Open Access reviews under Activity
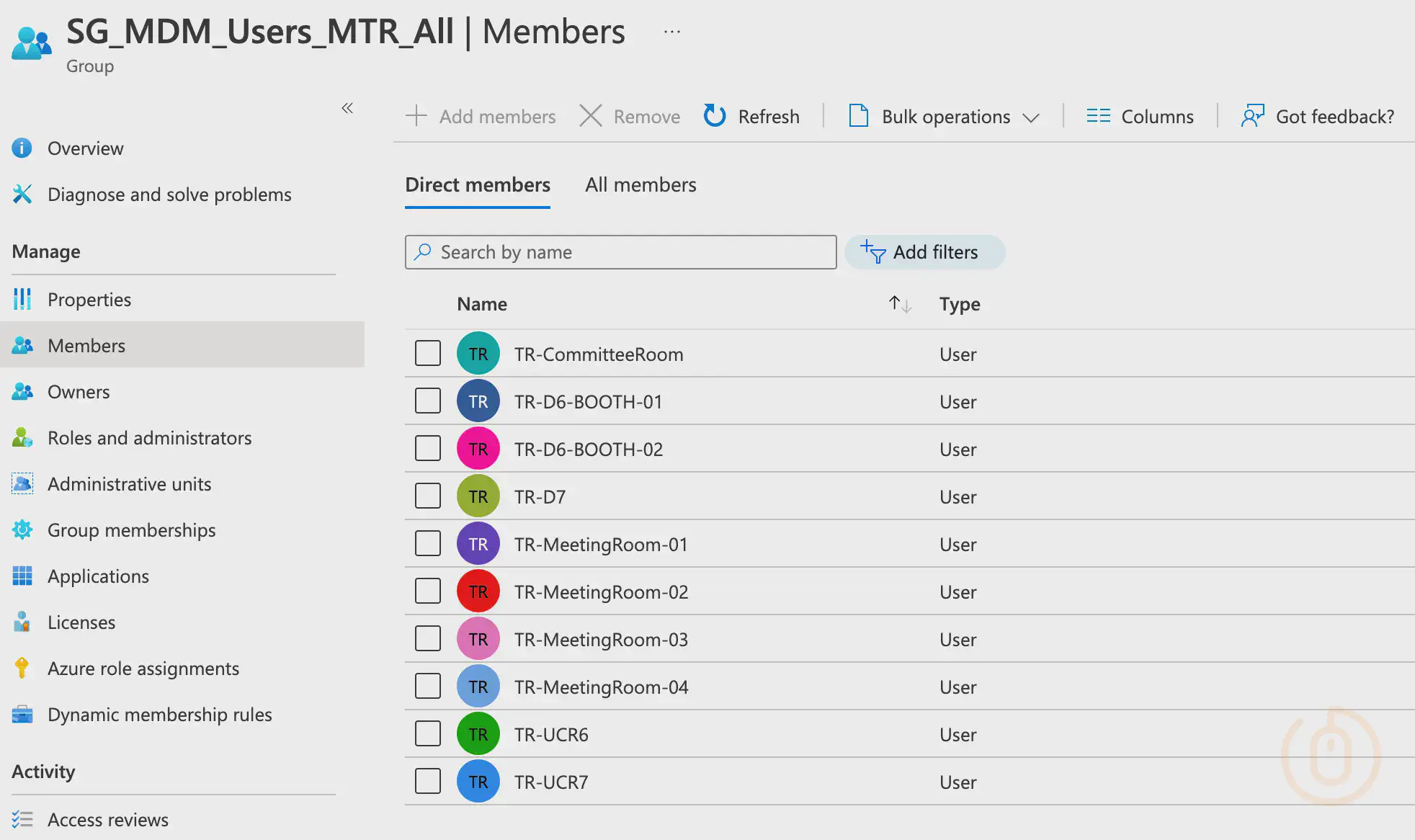 [x=108, y=820]
